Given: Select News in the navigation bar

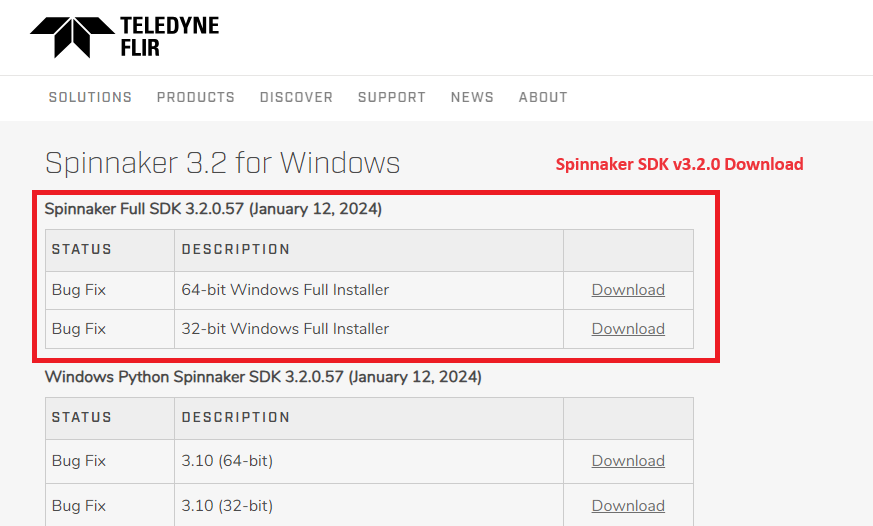Looking at the screenshot, I should pyautogui.click(x=472, y=97).
